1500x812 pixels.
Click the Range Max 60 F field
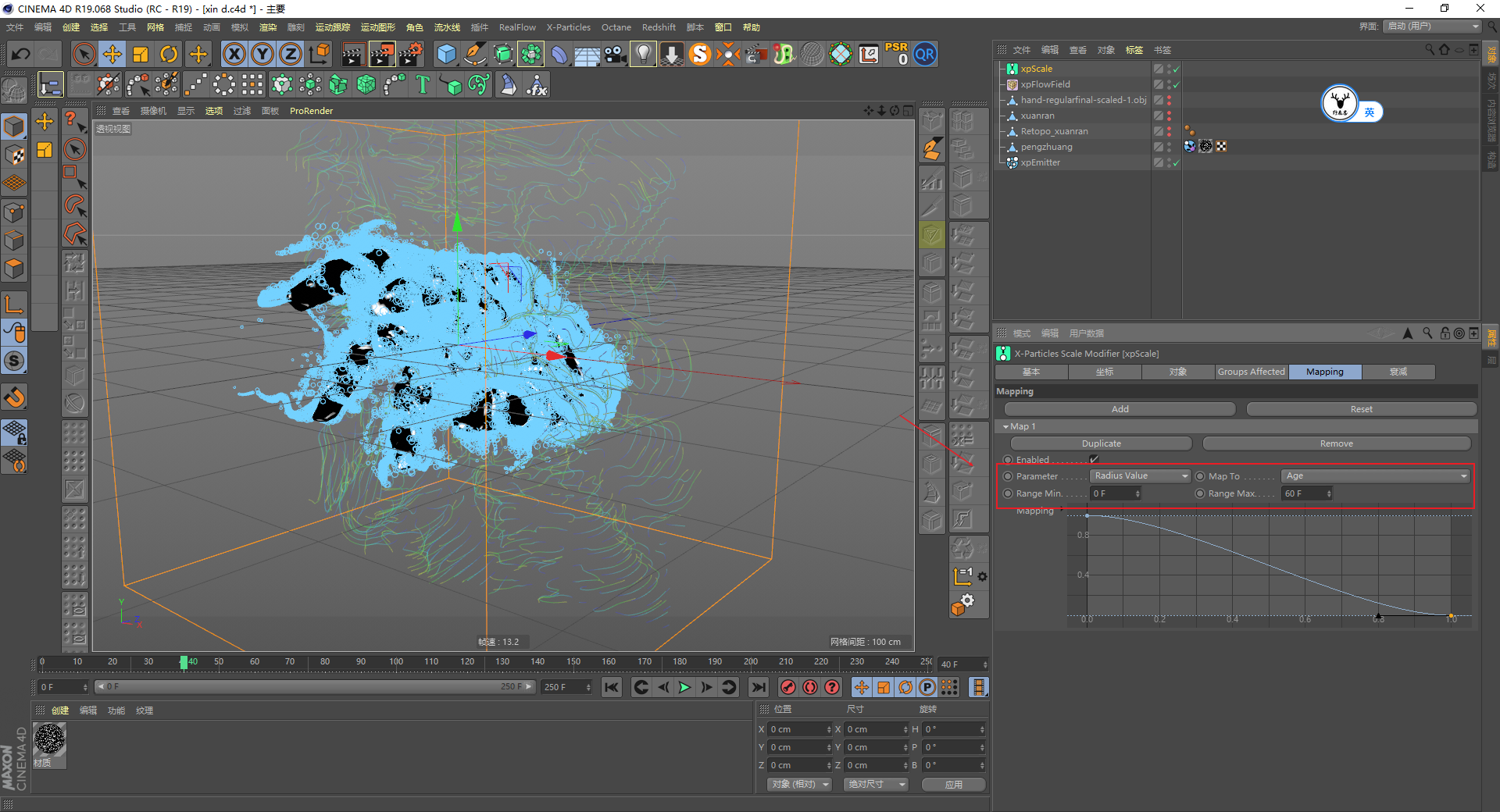[1306, 493]
